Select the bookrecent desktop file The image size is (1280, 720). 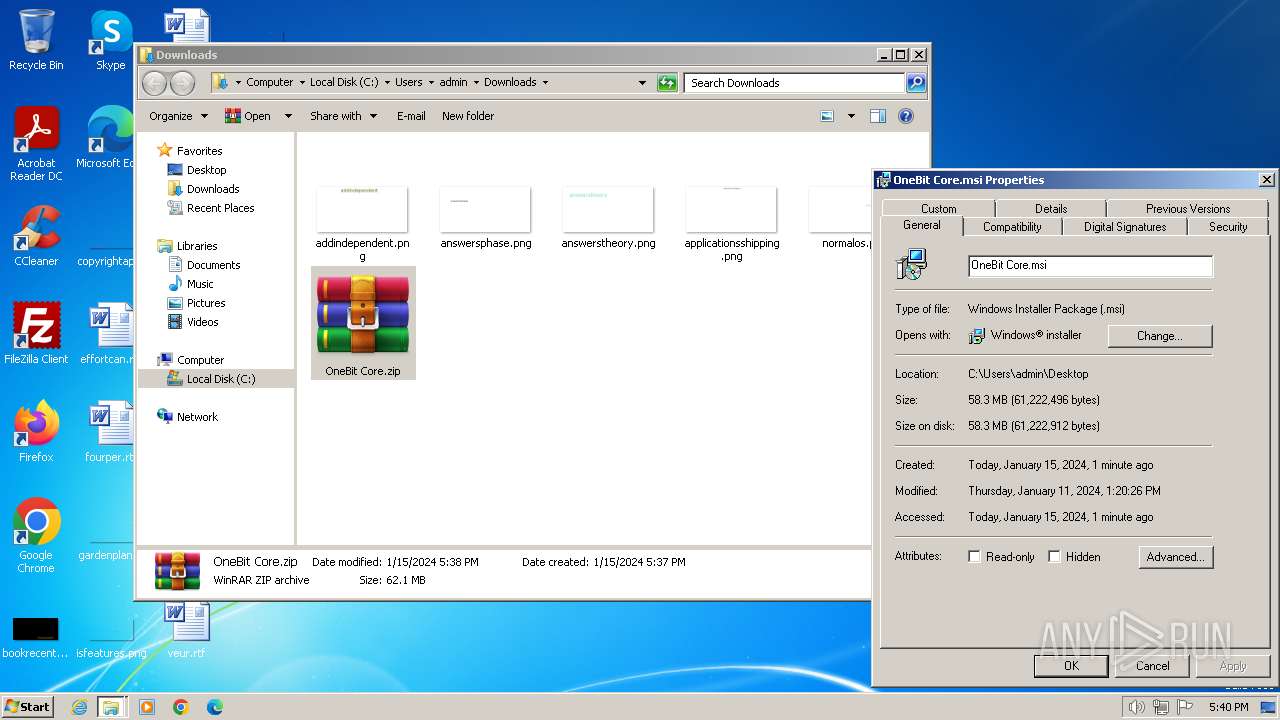coord(35,638)
